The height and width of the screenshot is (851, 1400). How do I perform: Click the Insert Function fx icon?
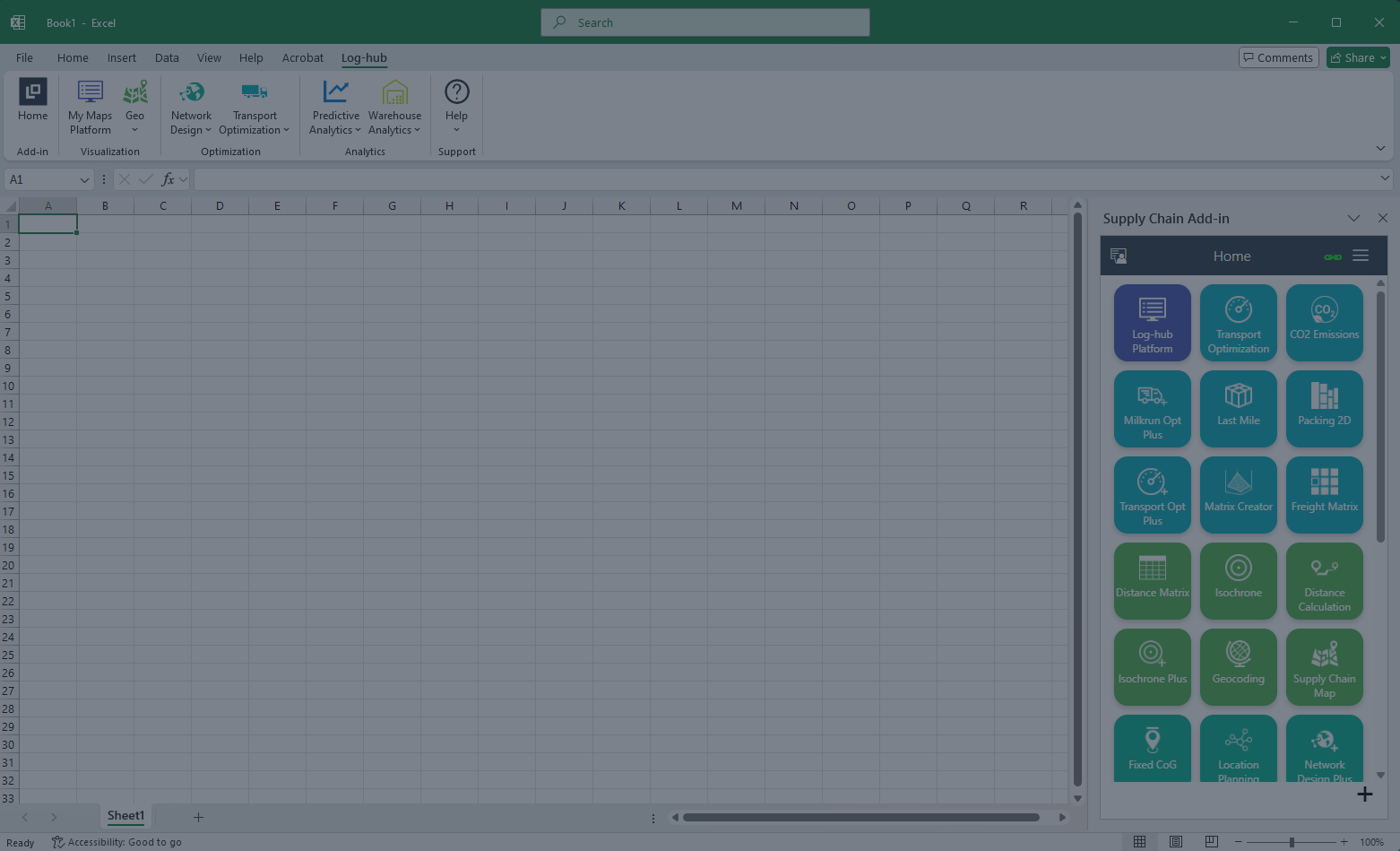tap(168, 179)
